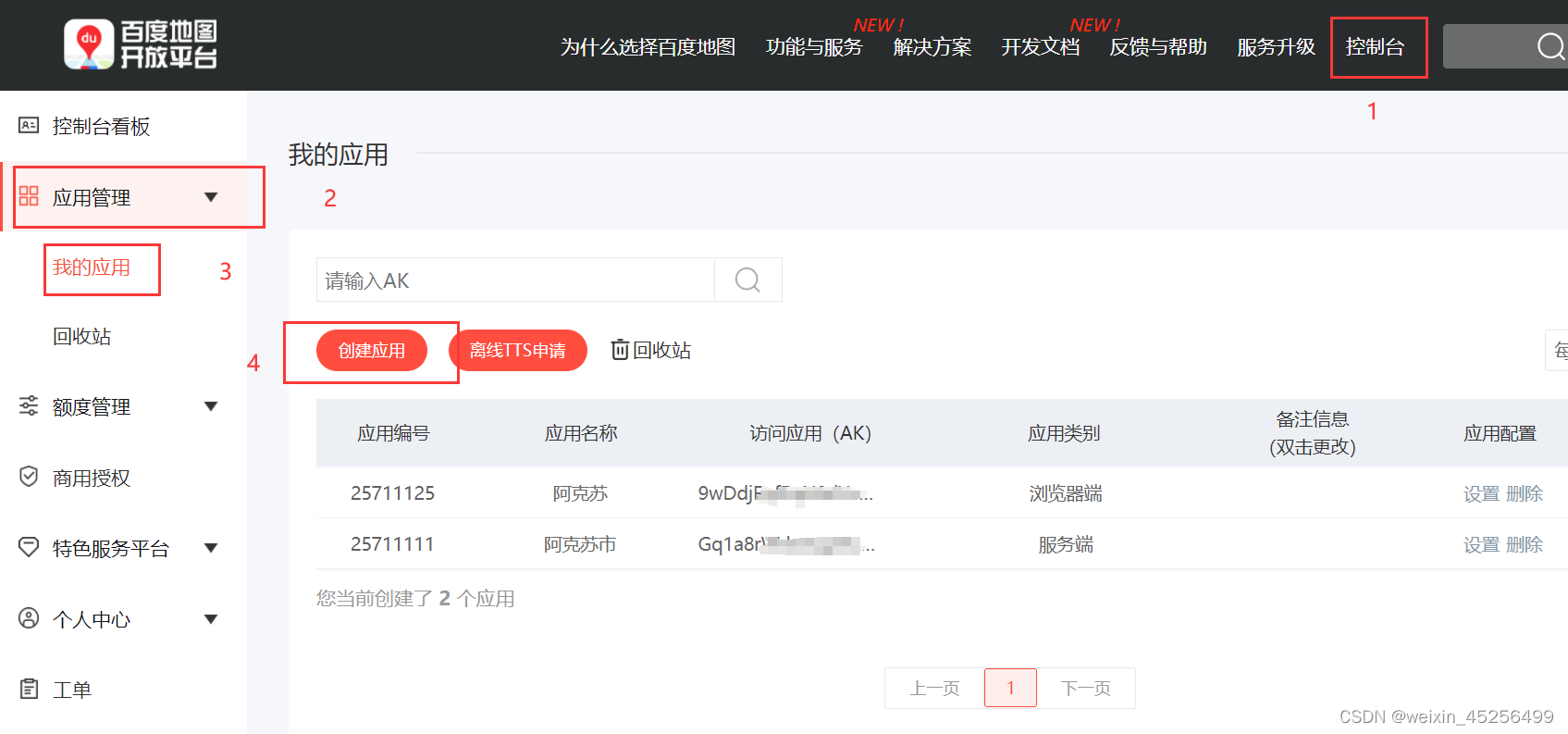Click the 特色服务平台 icon

tap(29, 547)
